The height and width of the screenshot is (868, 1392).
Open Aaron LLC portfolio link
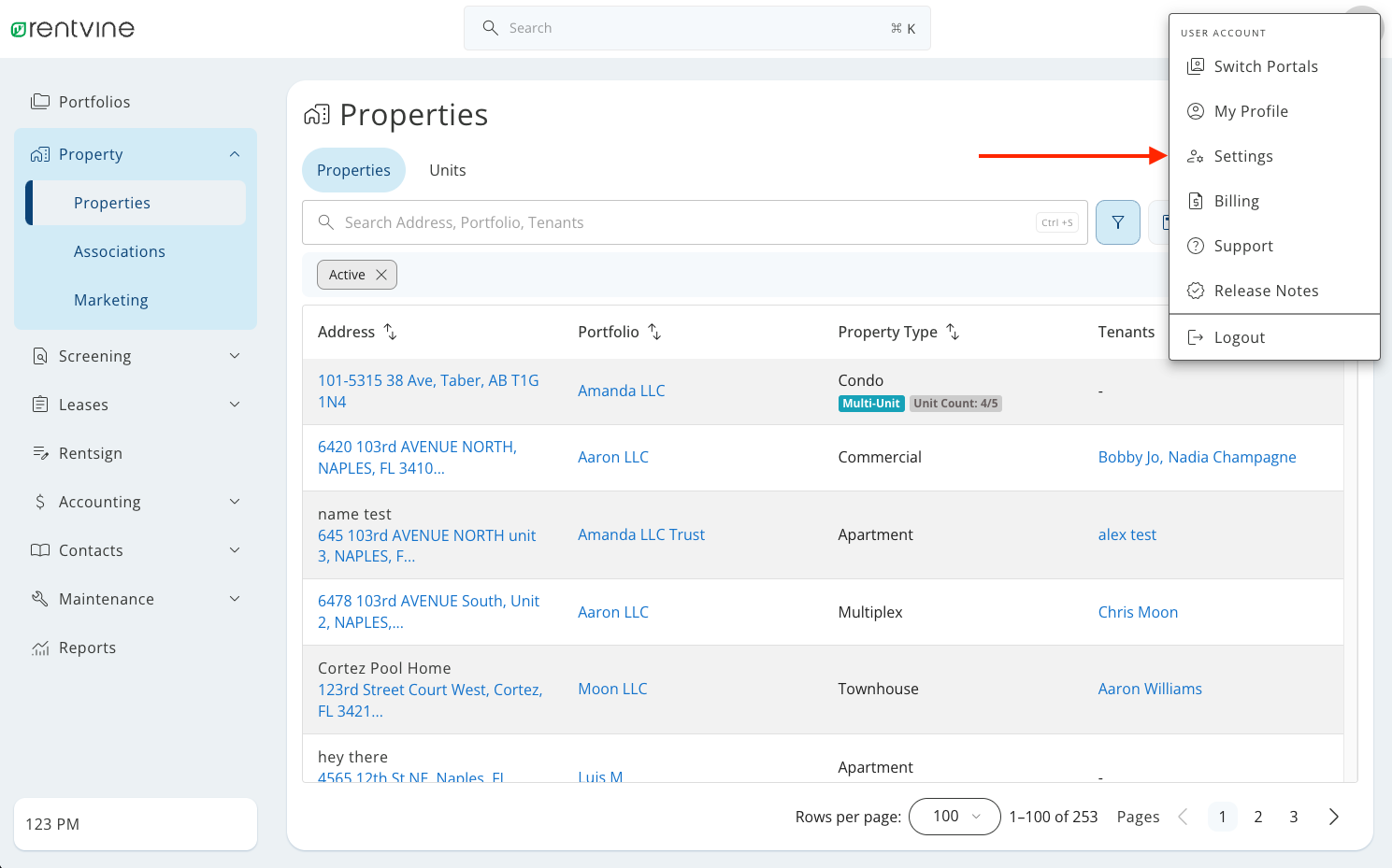(x=613, y=456)
